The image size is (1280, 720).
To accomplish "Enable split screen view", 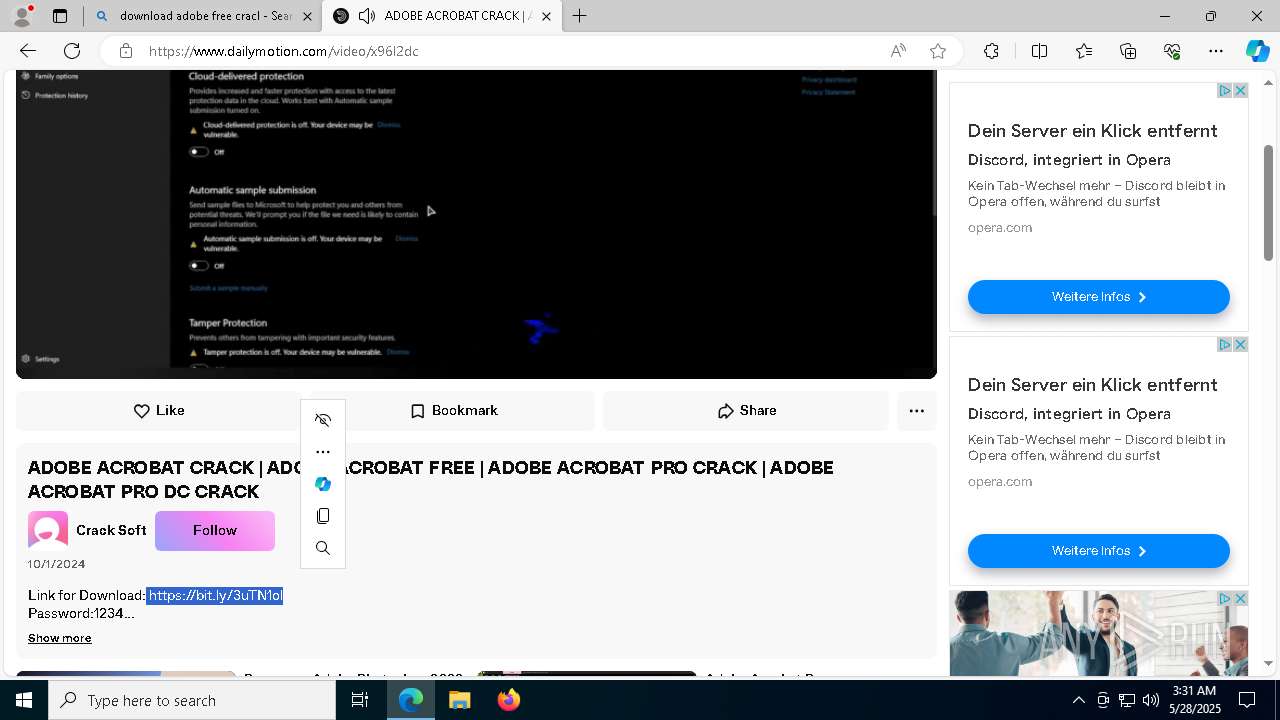I will pos(1039,51).
